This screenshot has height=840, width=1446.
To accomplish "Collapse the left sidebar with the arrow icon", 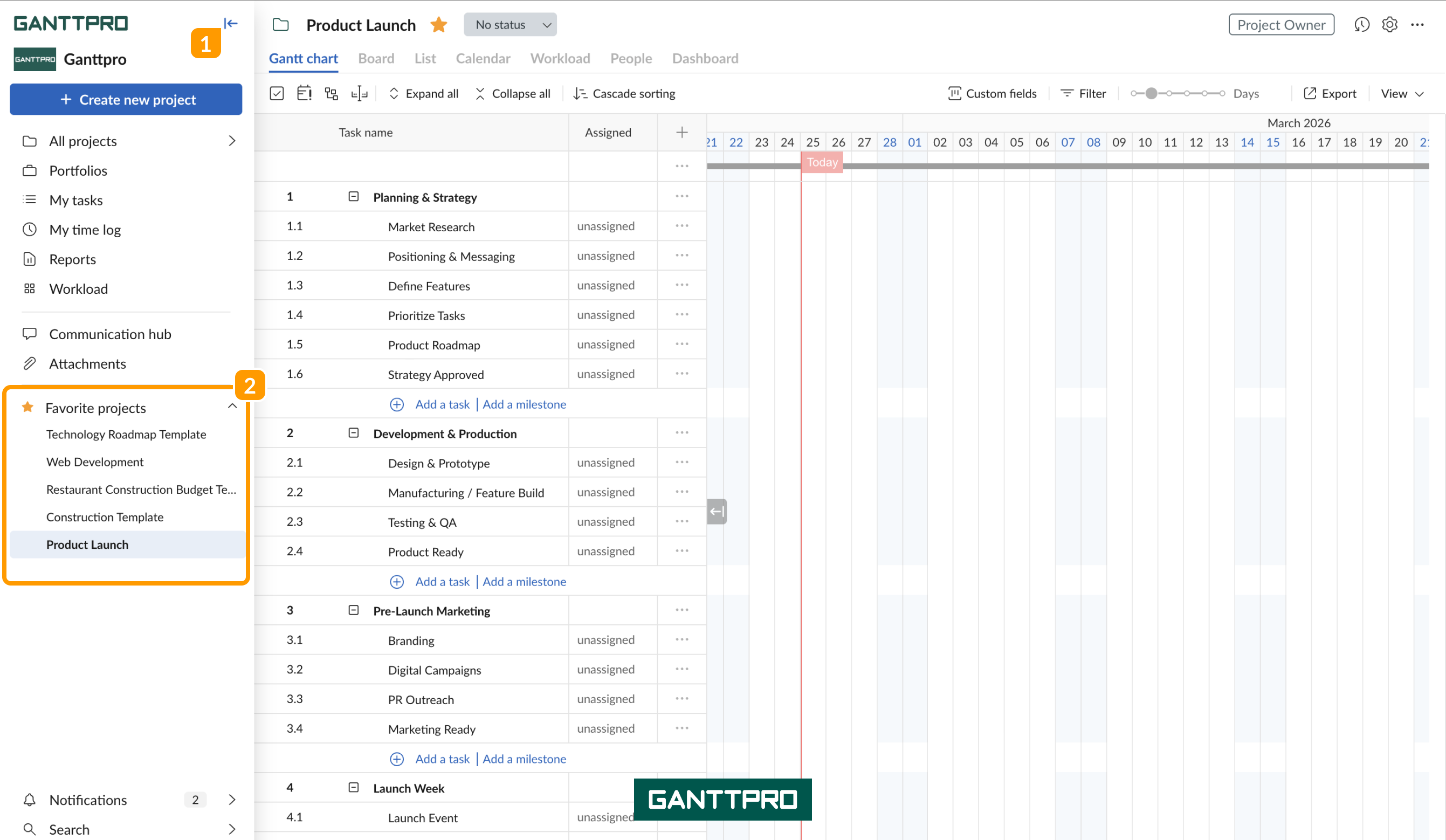I will (x=231, y=24).
